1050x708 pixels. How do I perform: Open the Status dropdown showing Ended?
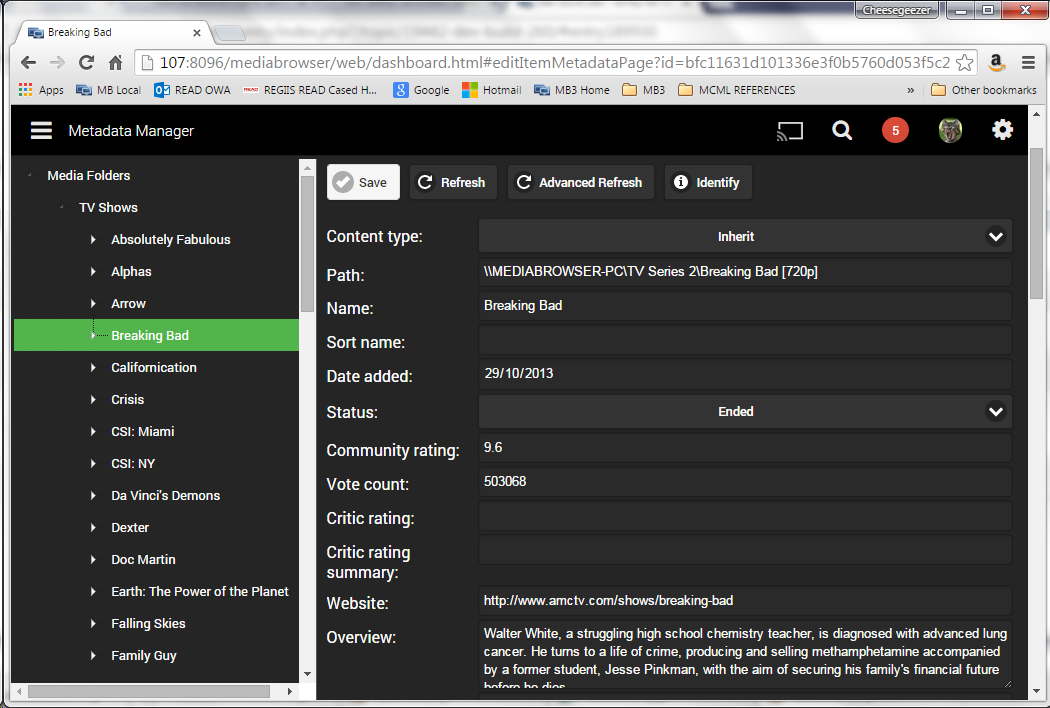click(x=745, y=412)
